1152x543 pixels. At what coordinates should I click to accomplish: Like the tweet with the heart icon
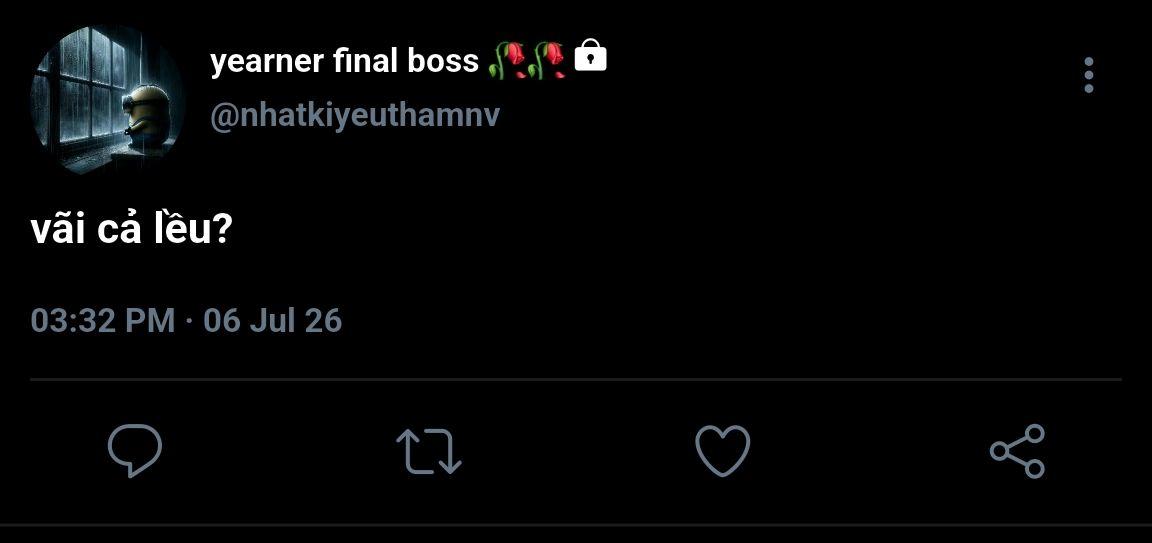pos(723,450)
